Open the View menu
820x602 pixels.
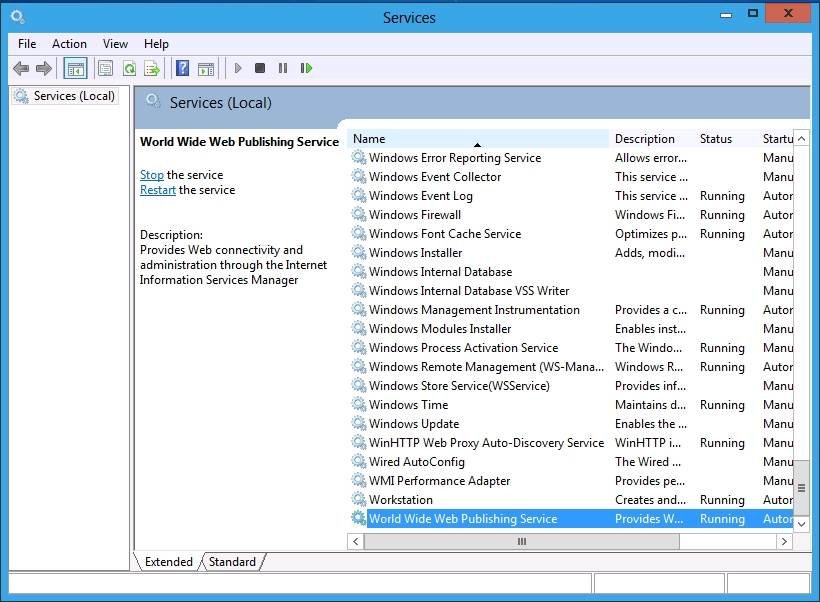(115, 44)
